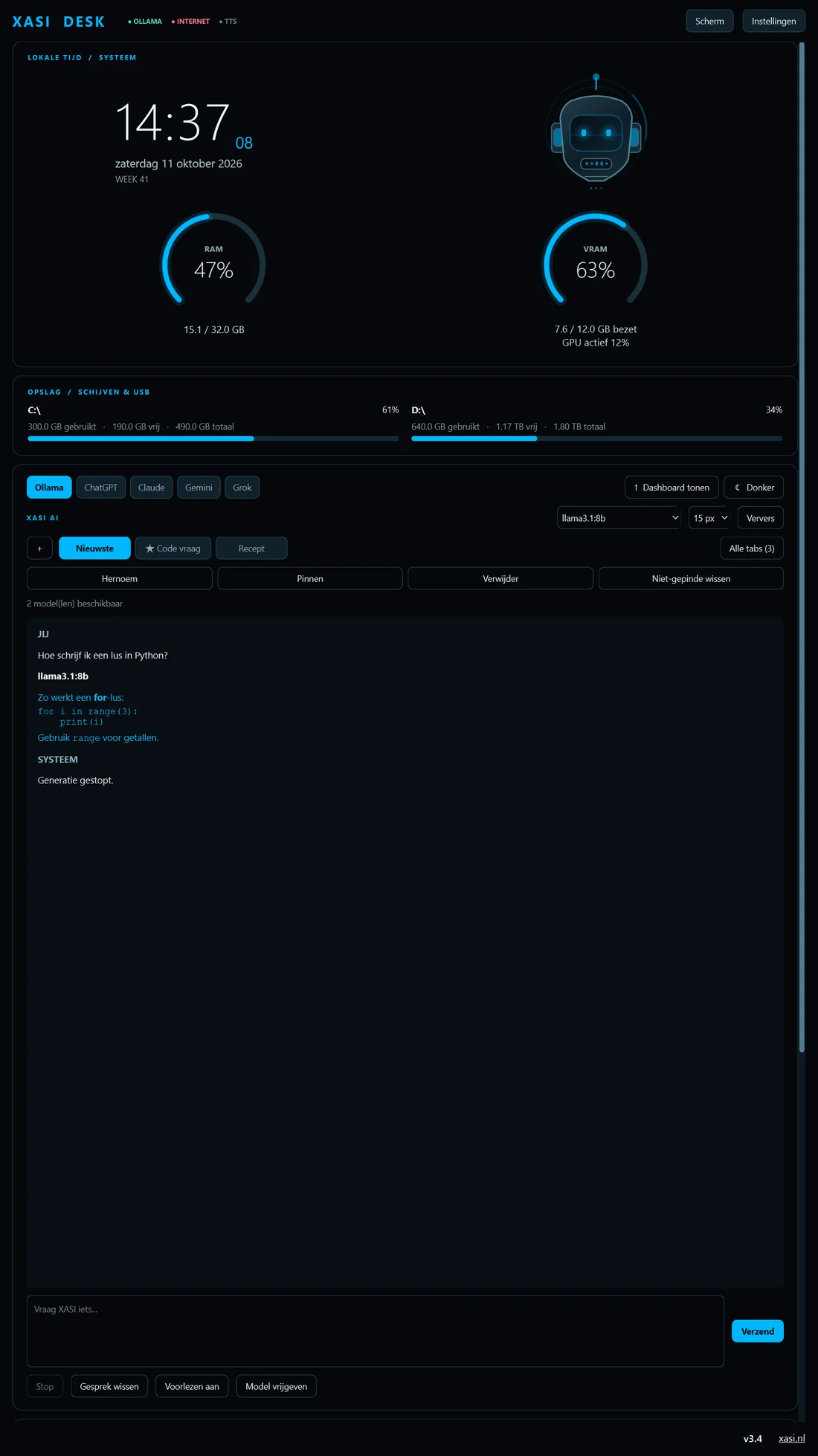Click the INTERNET status indicator
This screenshot has height=1456, width=818.
[x=190, y=22]
